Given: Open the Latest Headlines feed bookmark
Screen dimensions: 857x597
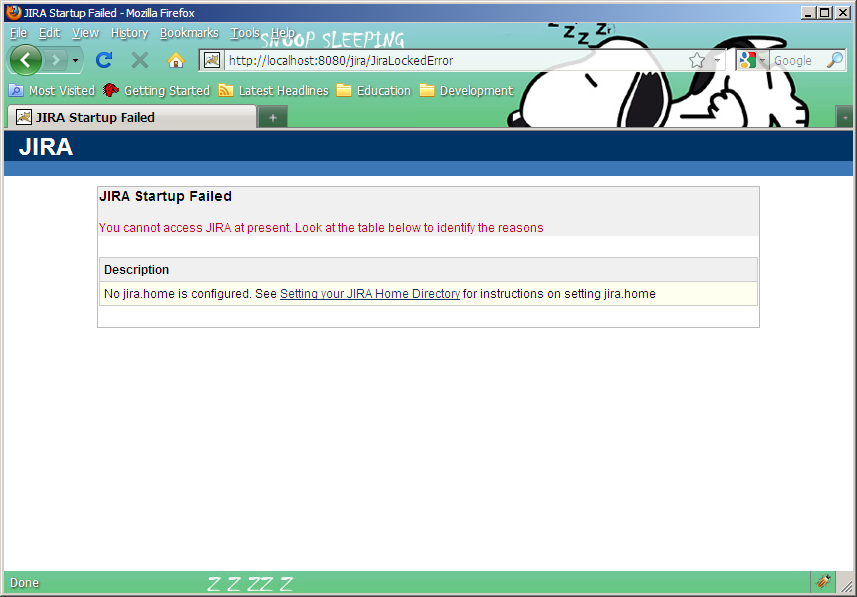Looking at the screenshot, I should (273, 90).
